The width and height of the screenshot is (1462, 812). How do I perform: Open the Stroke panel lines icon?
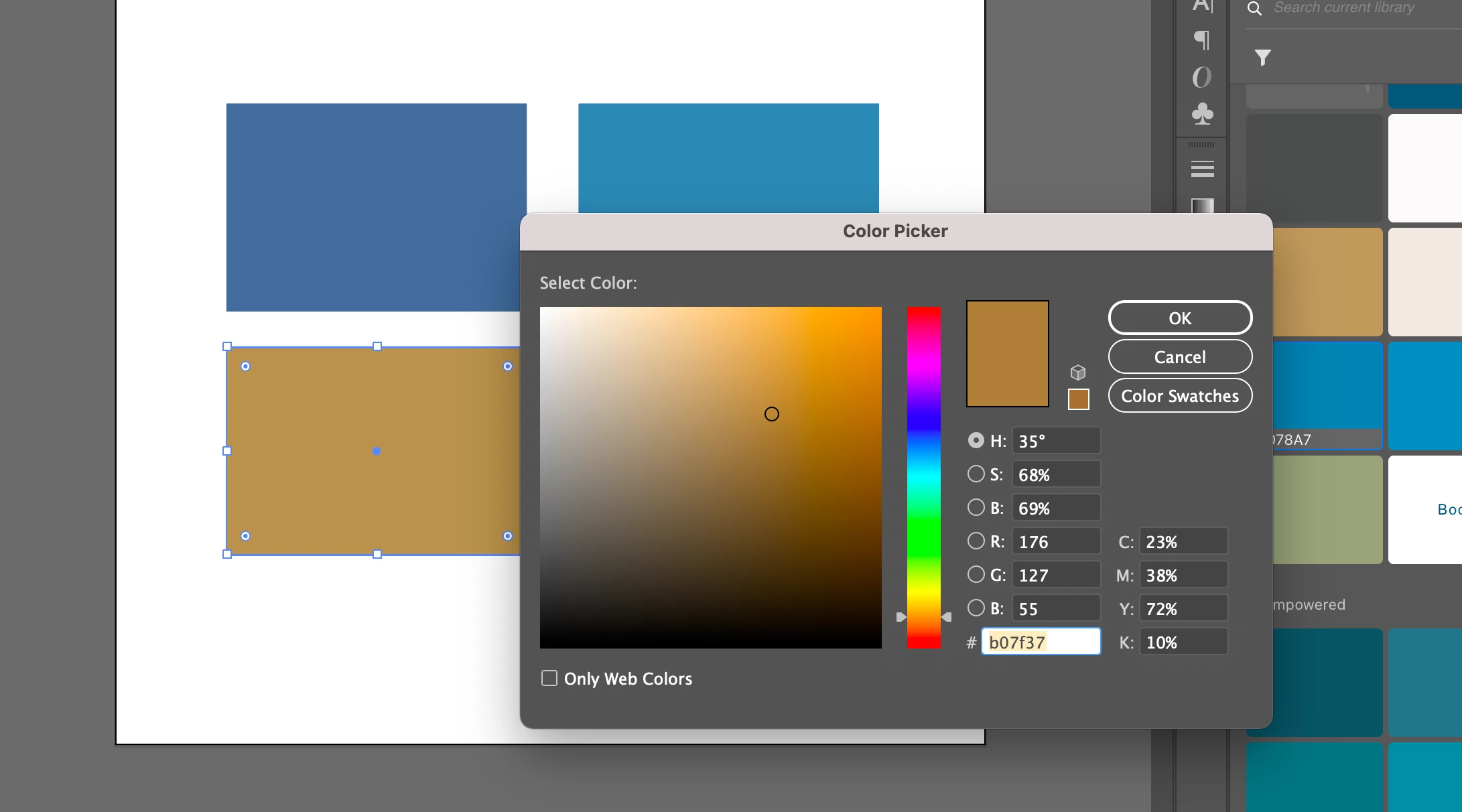(1203, 169)
